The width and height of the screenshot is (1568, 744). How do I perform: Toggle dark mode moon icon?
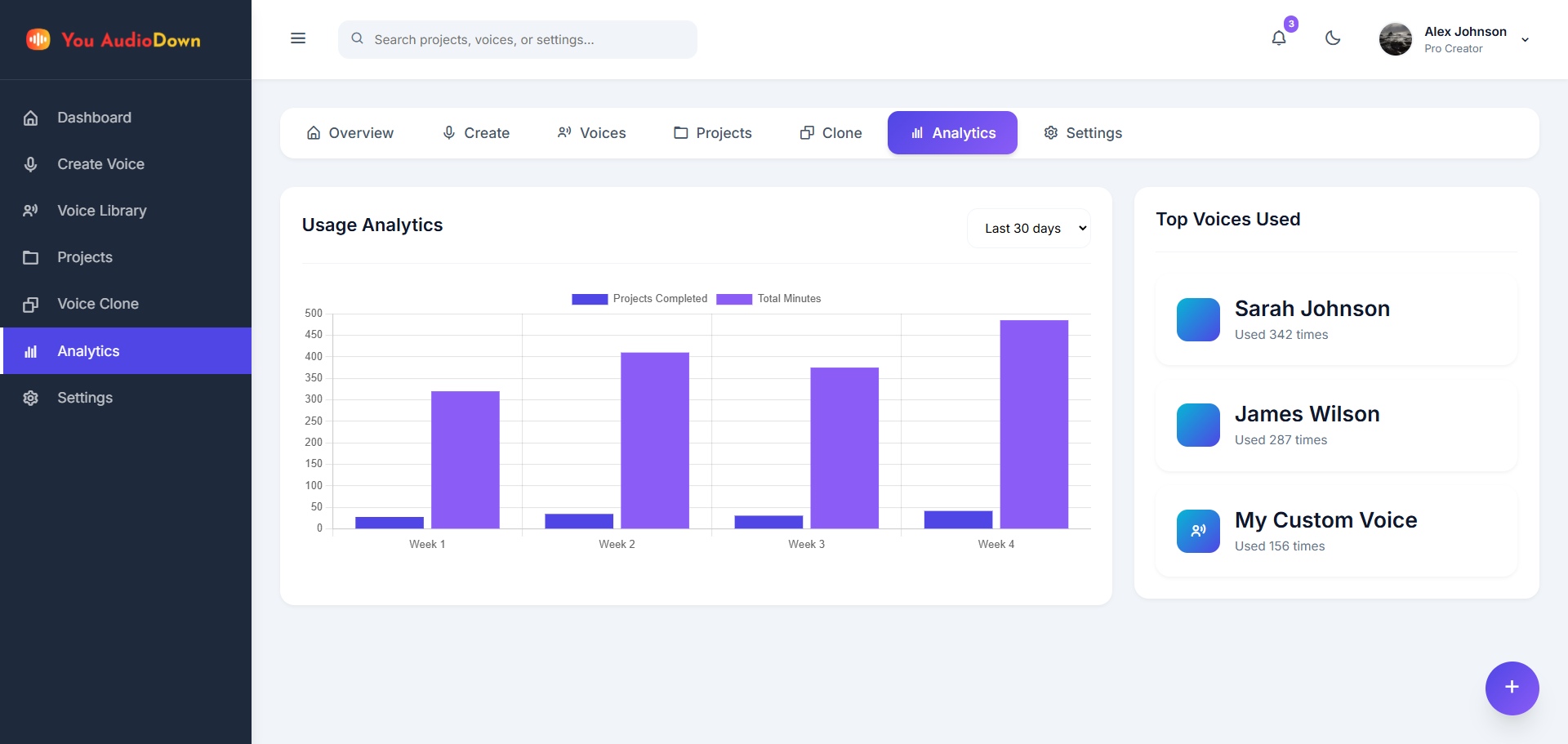point(1333,38)
